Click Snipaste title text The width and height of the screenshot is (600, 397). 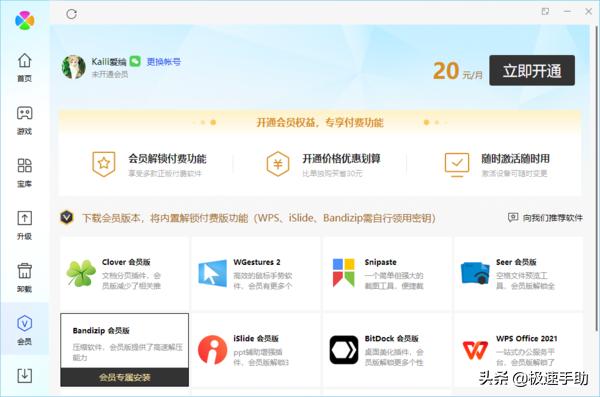pyautogui.click(x=380, y=262)
